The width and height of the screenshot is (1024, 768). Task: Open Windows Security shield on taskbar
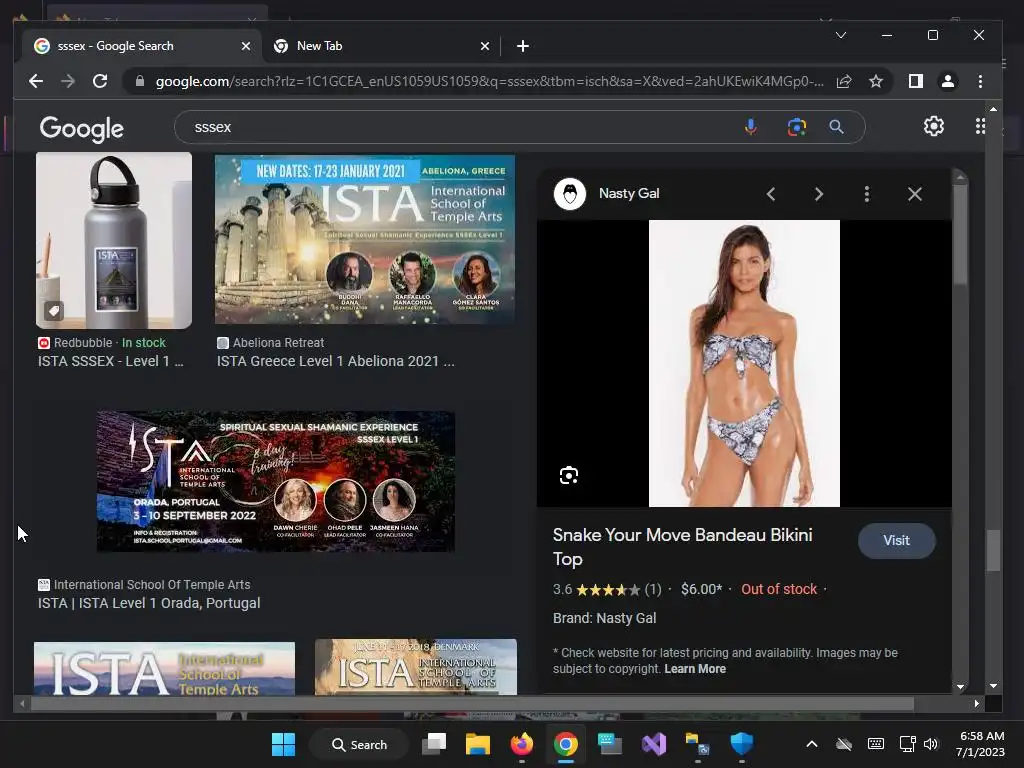(x=742, y=744)
